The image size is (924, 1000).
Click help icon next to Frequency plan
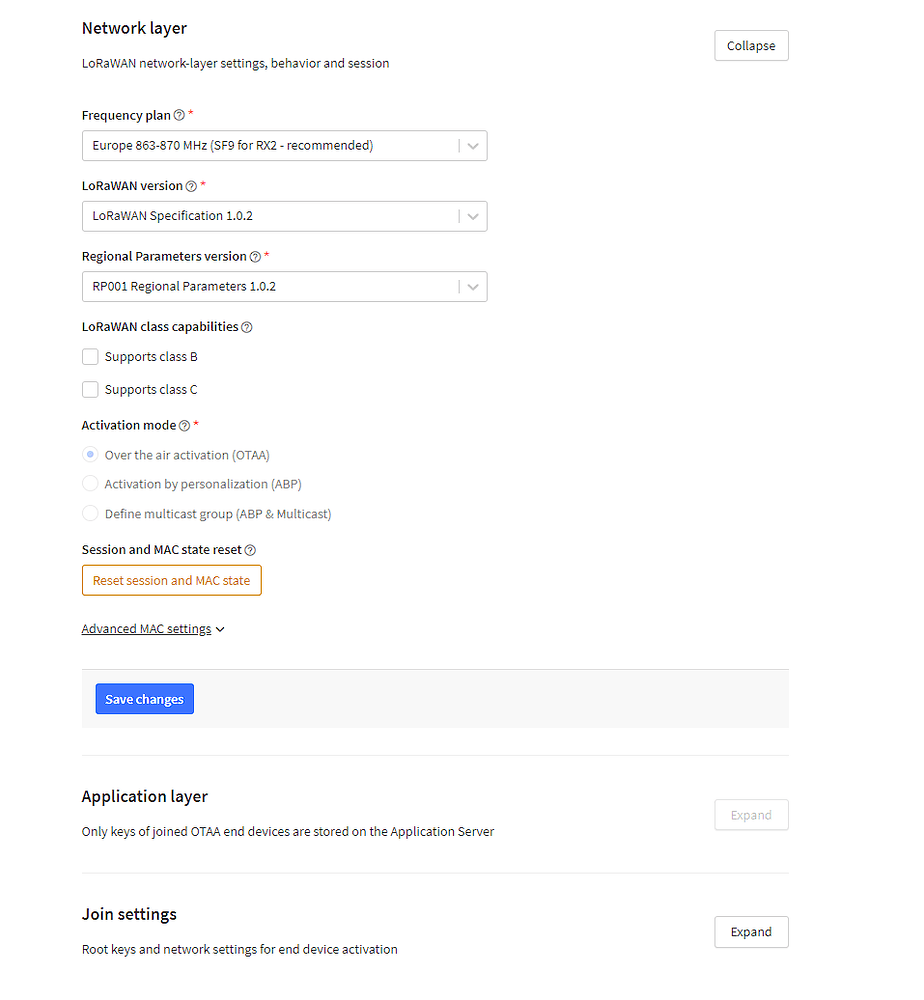179,115
